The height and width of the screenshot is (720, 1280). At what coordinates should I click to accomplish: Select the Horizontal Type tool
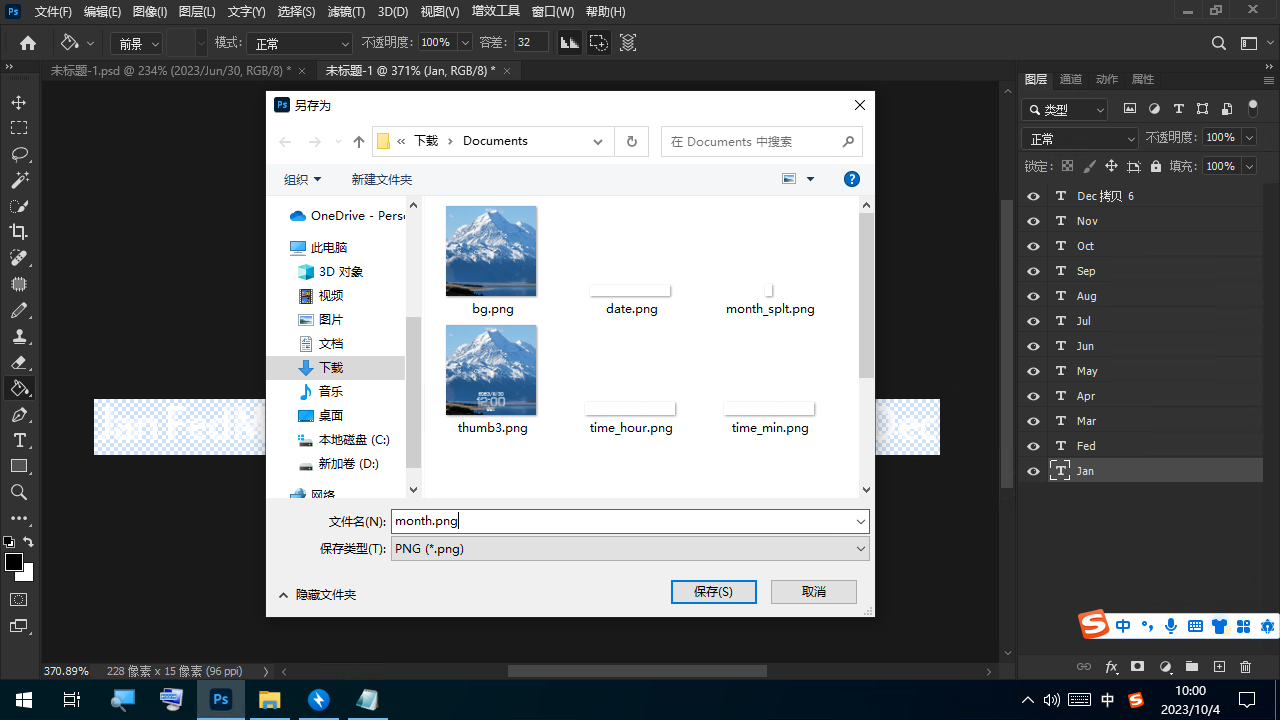19,440
